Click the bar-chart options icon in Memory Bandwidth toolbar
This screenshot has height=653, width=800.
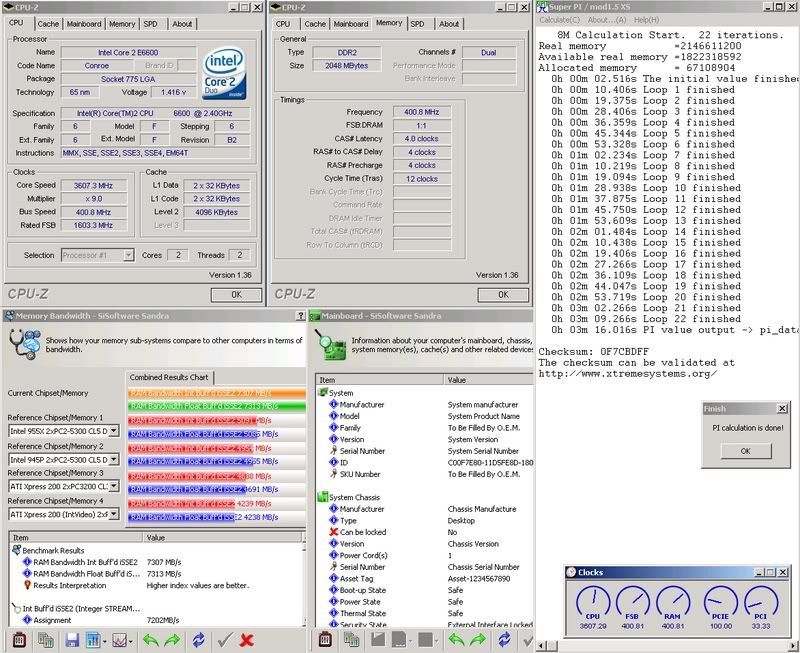93,640
